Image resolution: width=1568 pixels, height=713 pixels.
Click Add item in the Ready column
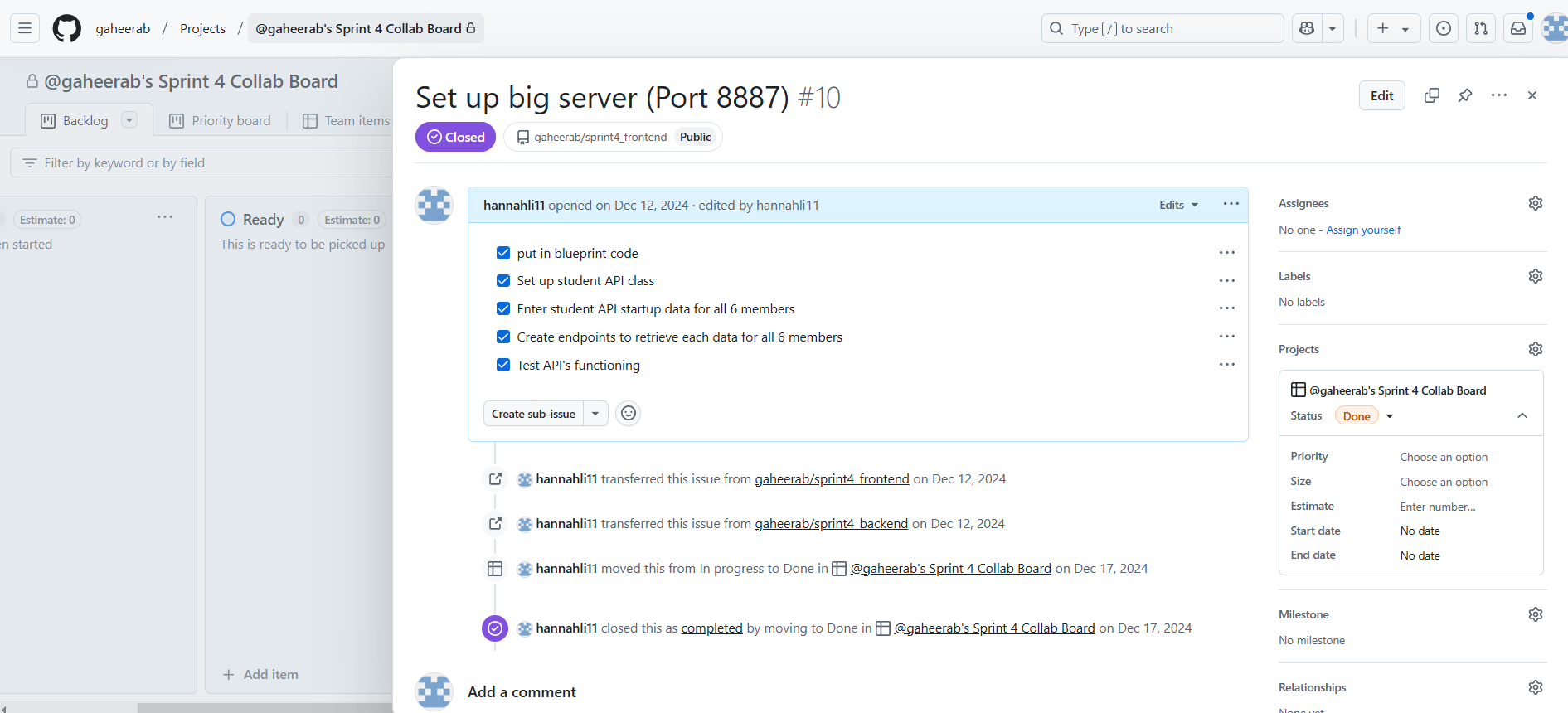(260, 674)
